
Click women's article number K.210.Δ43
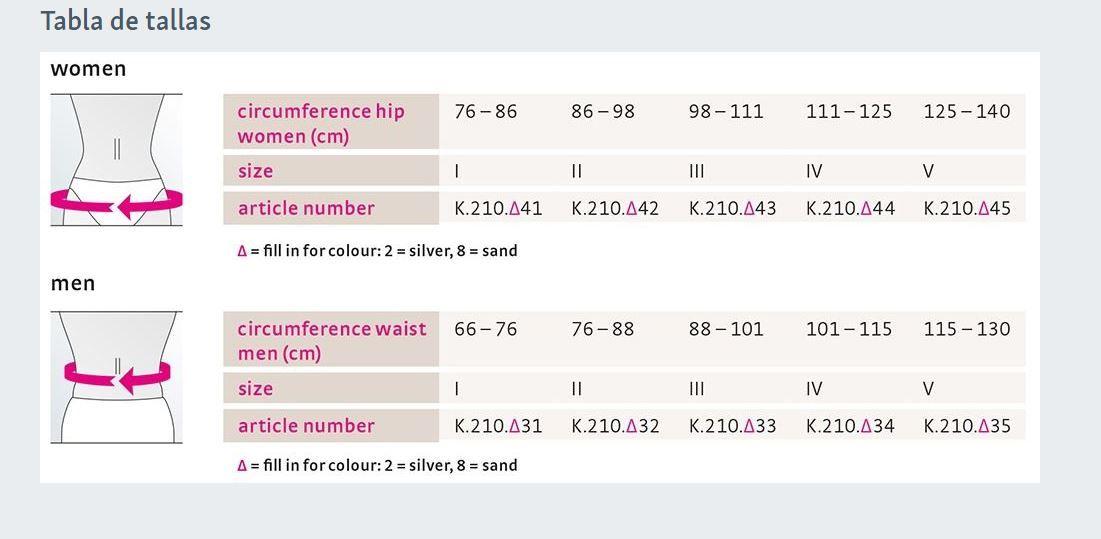click(732, 208)
